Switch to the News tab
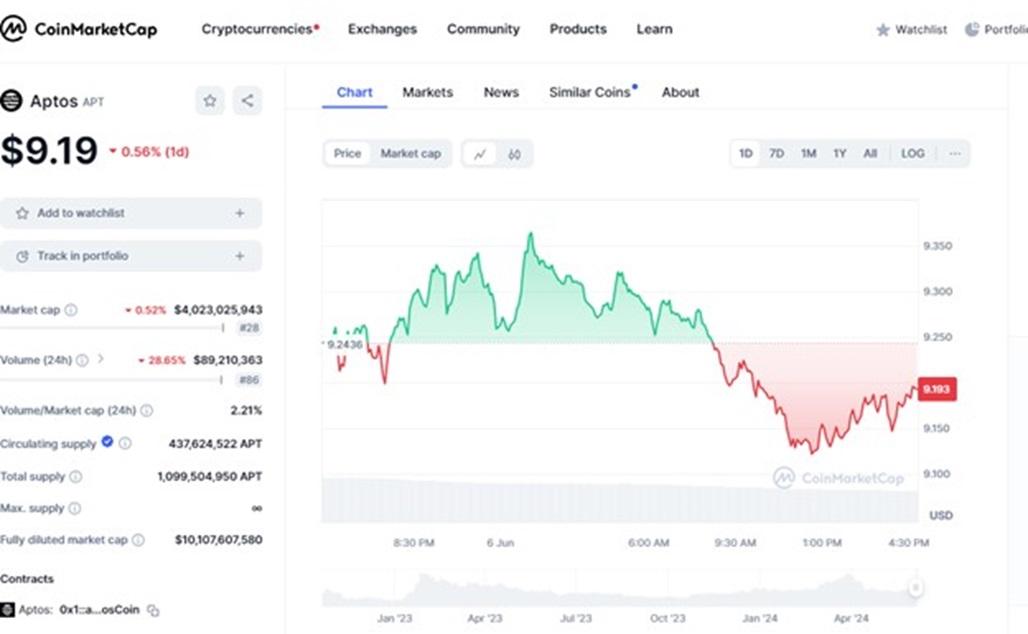Viewport: 1028px width, 634px height. tap(501, 92)
